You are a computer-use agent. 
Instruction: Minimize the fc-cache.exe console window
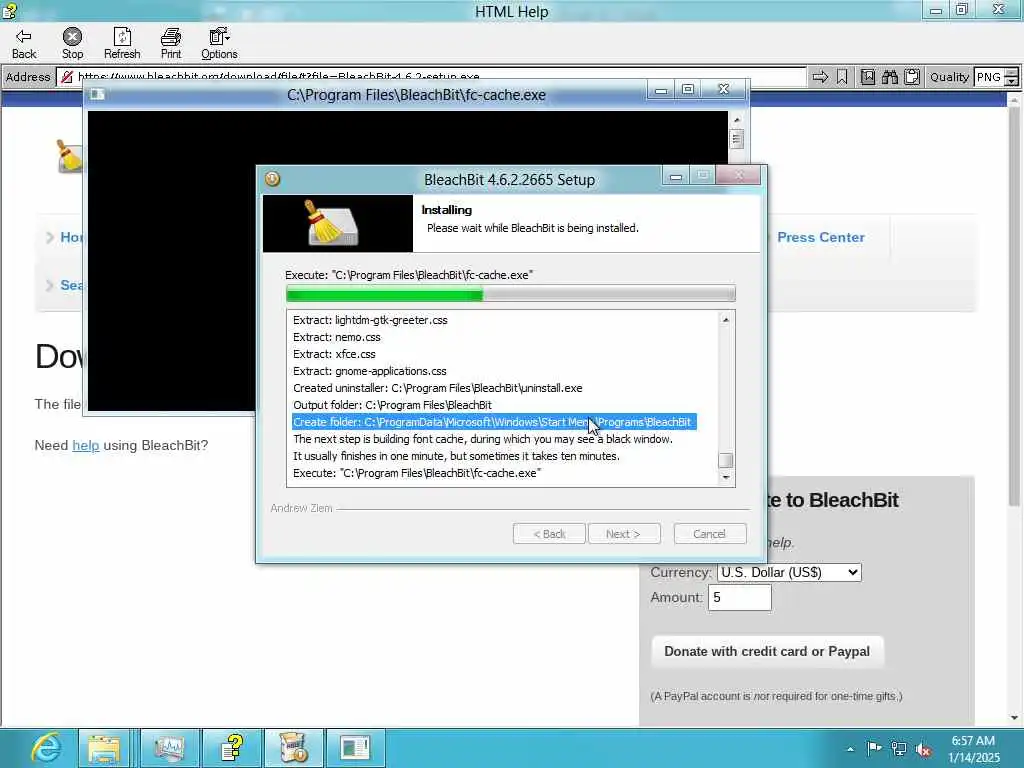pyautogui.click(x=661, y=90)
